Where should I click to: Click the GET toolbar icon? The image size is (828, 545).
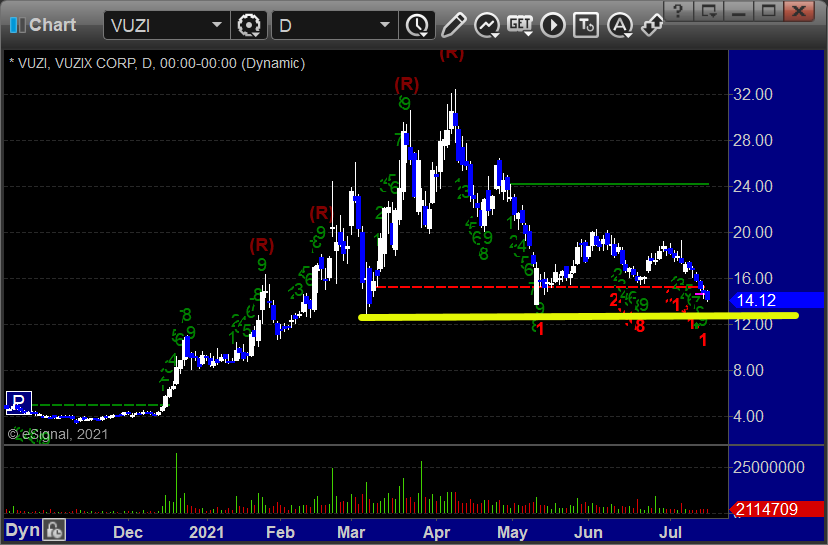click(520, 25)
